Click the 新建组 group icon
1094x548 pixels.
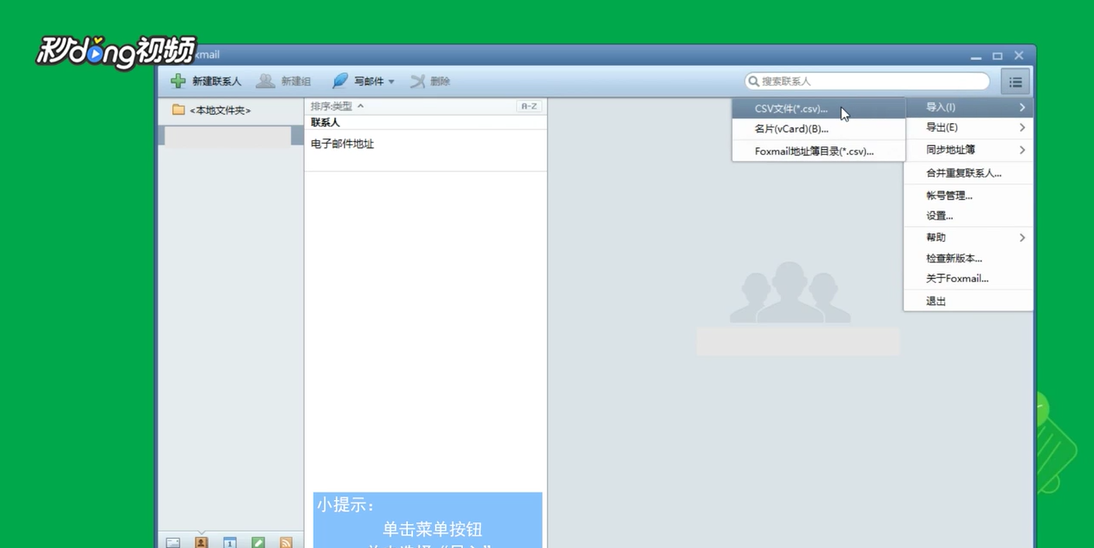[x=265, y=81]
